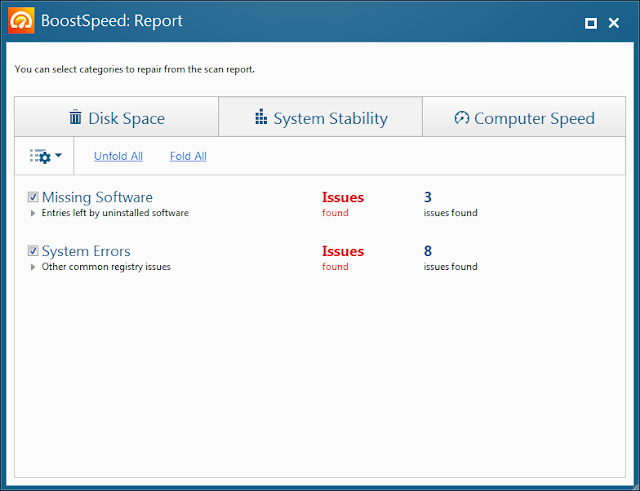Select the System Stability tab

click(x=320, y=118)
